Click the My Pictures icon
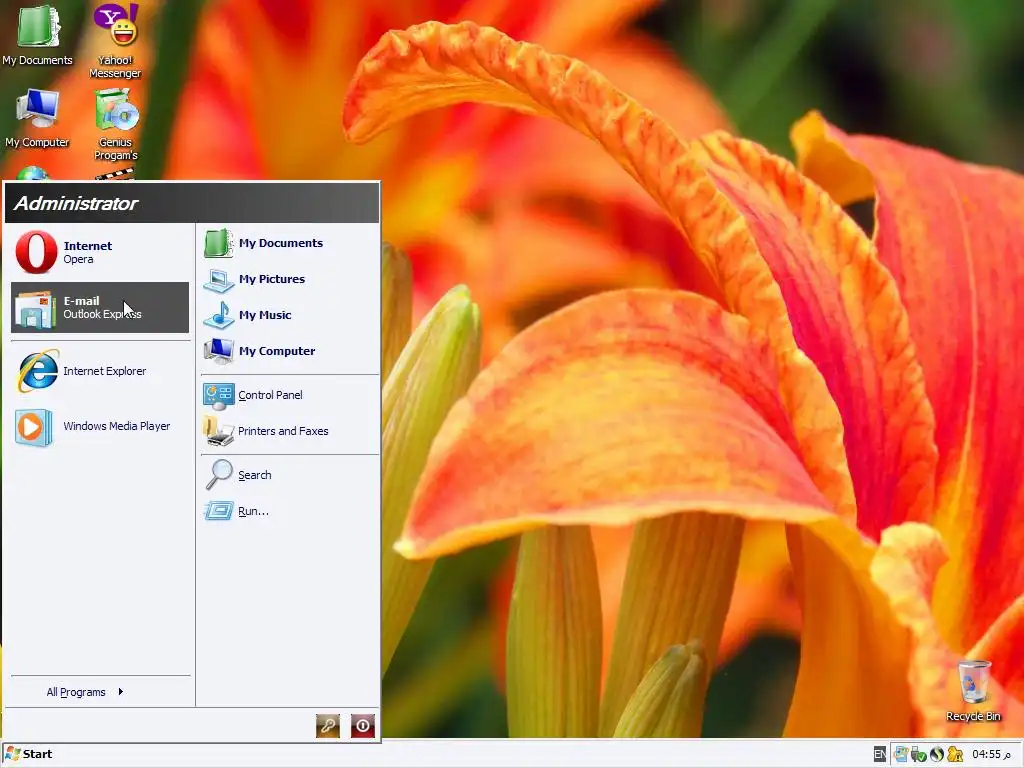Image resolution: width=1024 pixels, height=768 pixels. click(x=219, y=281)
